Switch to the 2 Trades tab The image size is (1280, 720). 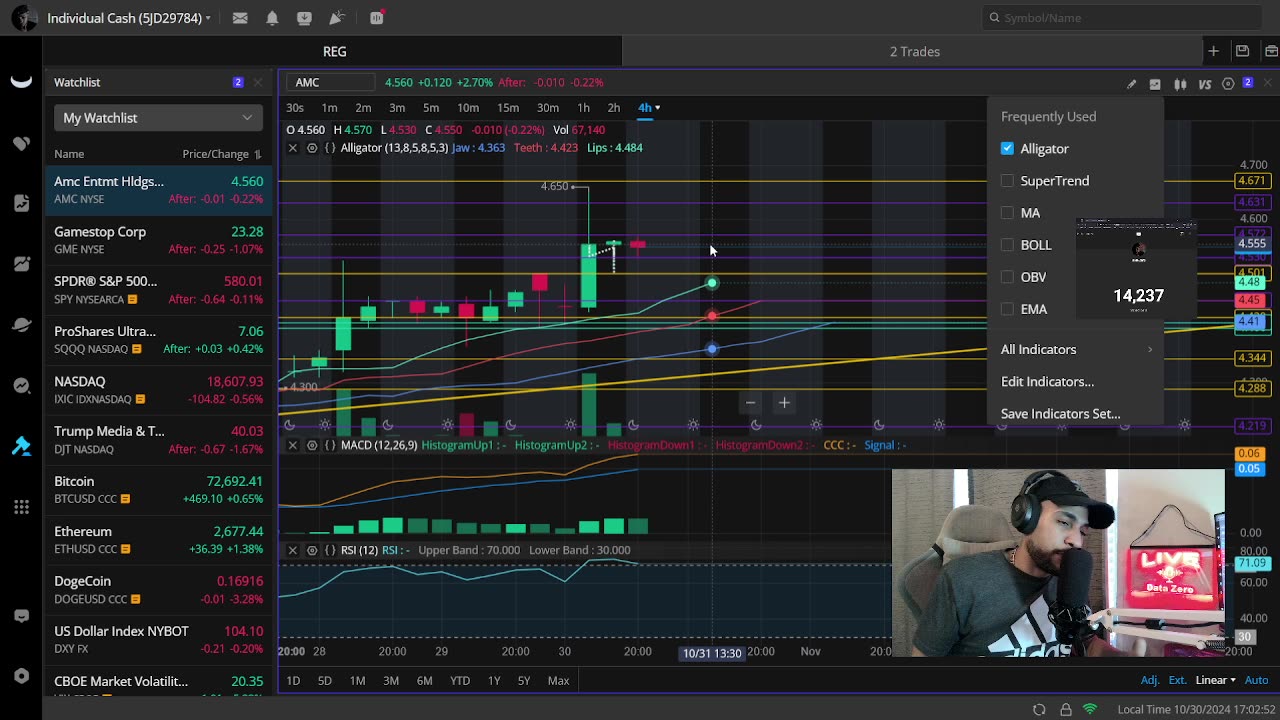[x=914, y=51]
